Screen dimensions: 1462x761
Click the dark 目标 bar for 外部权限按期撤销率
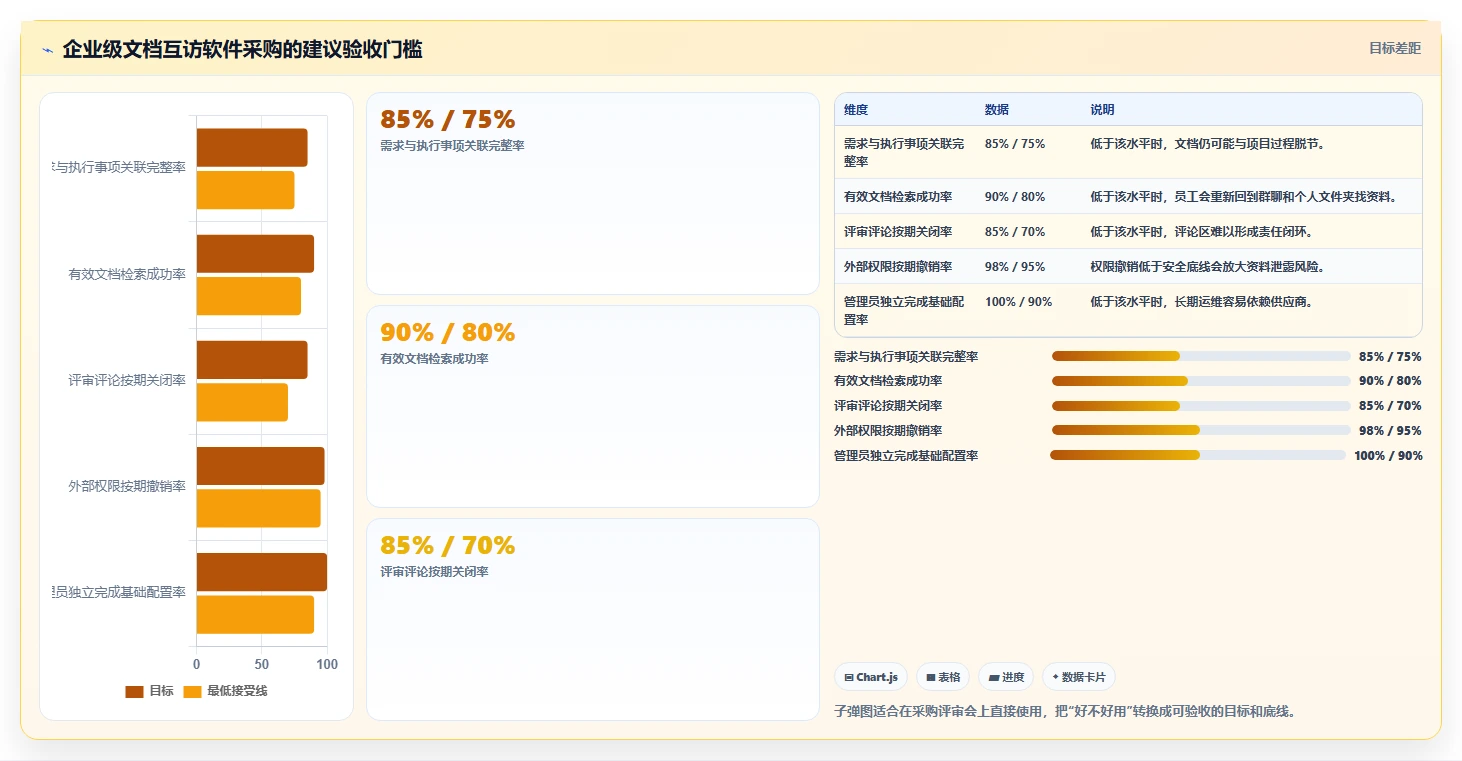tap(260, 466)
